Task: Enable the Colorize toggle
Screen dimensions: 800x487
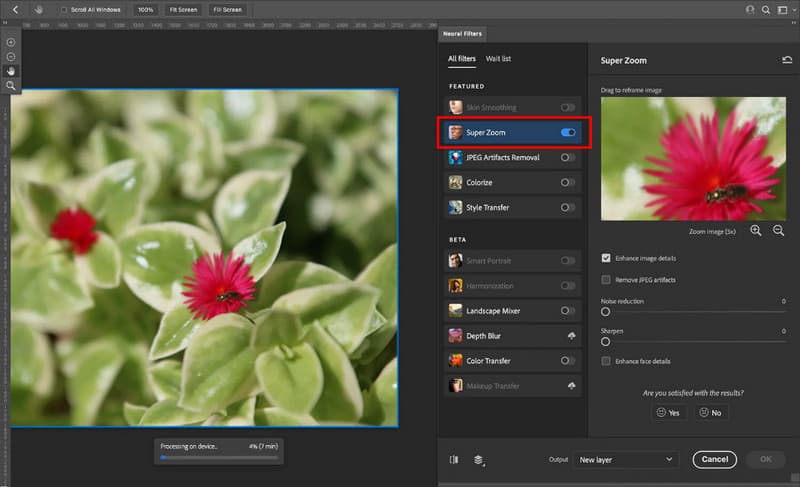Action: pyautogui.click(x=568, y=182)
